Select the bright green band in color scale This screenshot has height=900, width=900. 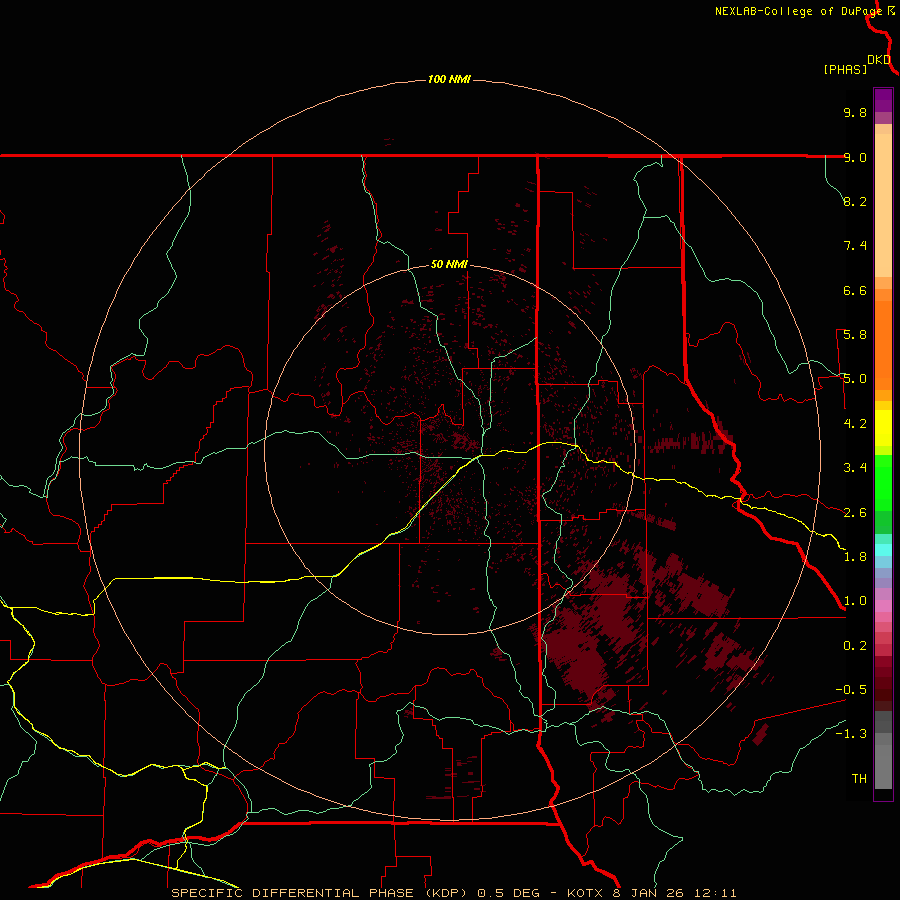pos(883,483)
